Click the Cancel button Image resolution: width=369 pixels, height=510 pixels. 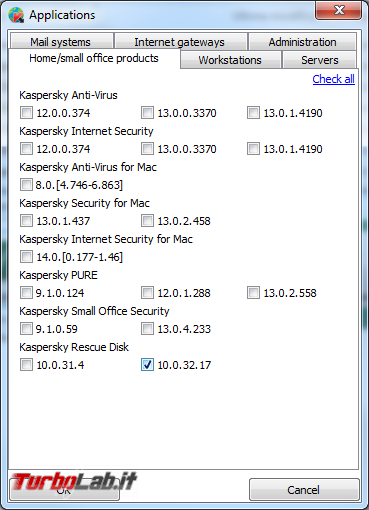(x=304, y=490)
